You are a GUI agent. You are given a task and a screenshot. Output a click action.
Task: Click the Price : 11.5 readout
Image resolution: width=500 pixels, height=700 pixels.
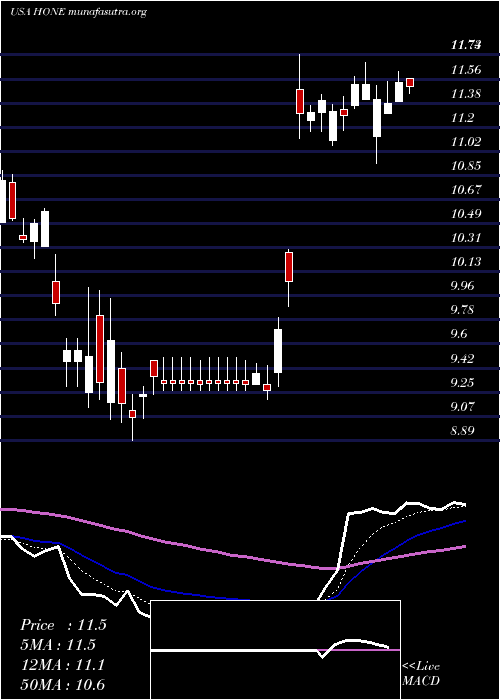click(x=63, y=625)
